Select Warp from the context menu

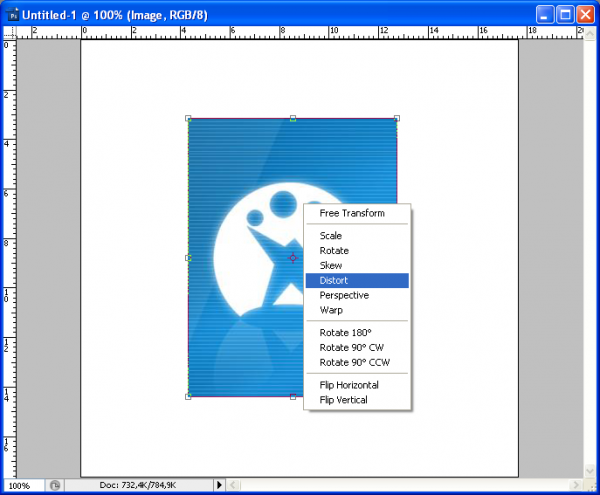pos(330,311)
